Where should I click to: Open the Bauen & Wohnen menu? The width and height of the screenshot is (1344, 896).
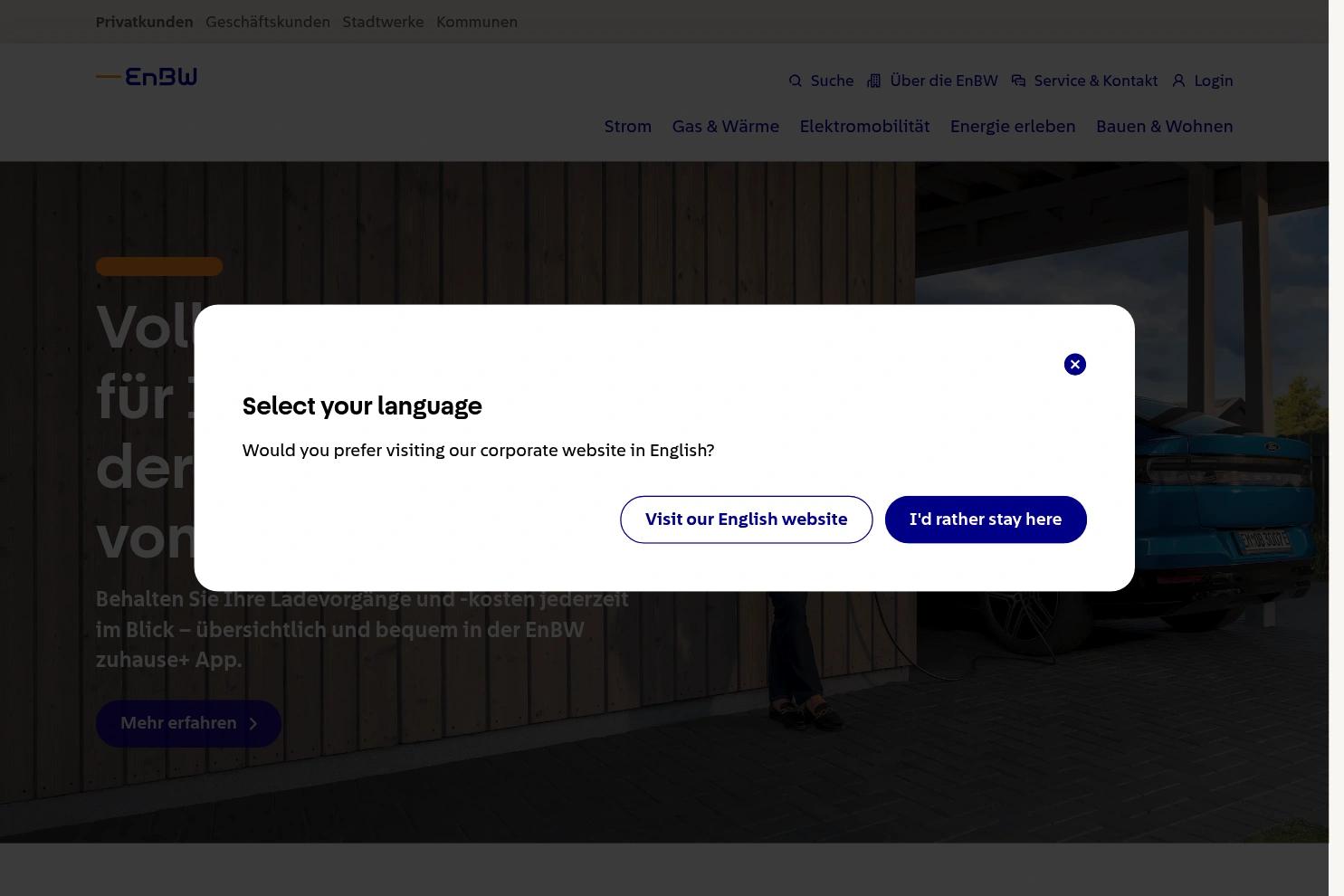pos(1164,127)
